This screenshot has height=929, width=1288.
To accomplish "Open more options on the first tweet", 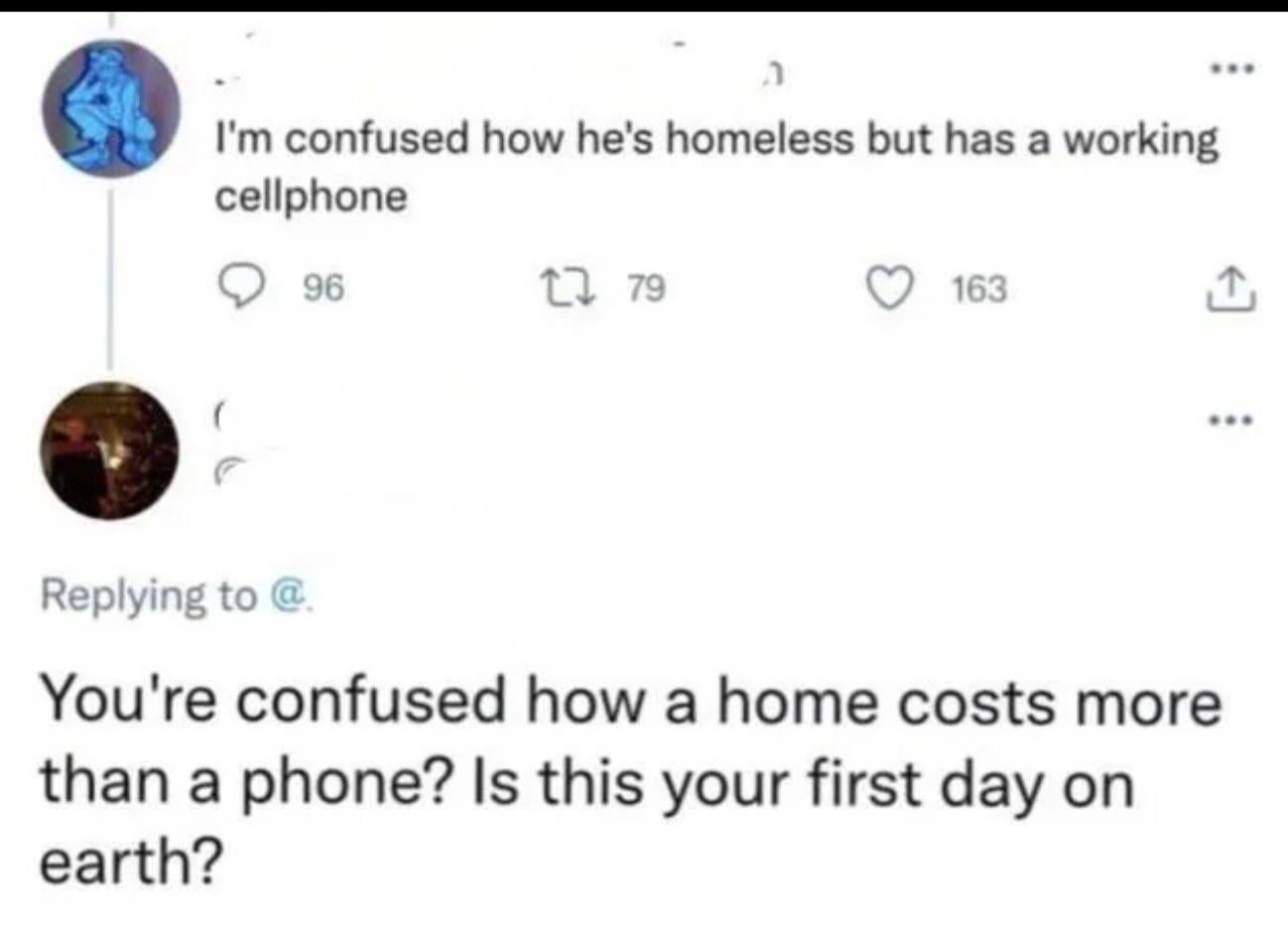I will 1232,70.
